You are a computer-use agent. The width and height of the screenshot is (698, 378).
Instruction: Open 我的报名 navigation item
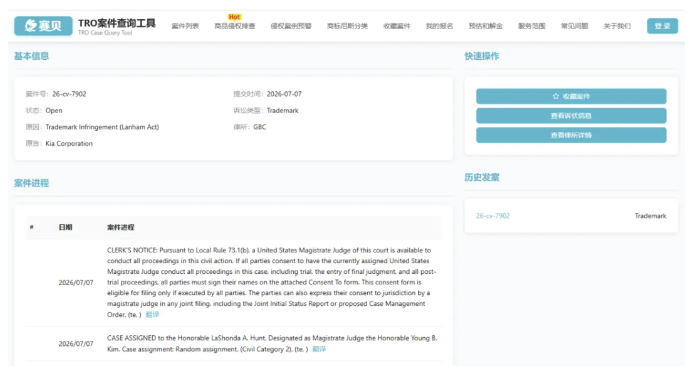click(439, 26)
